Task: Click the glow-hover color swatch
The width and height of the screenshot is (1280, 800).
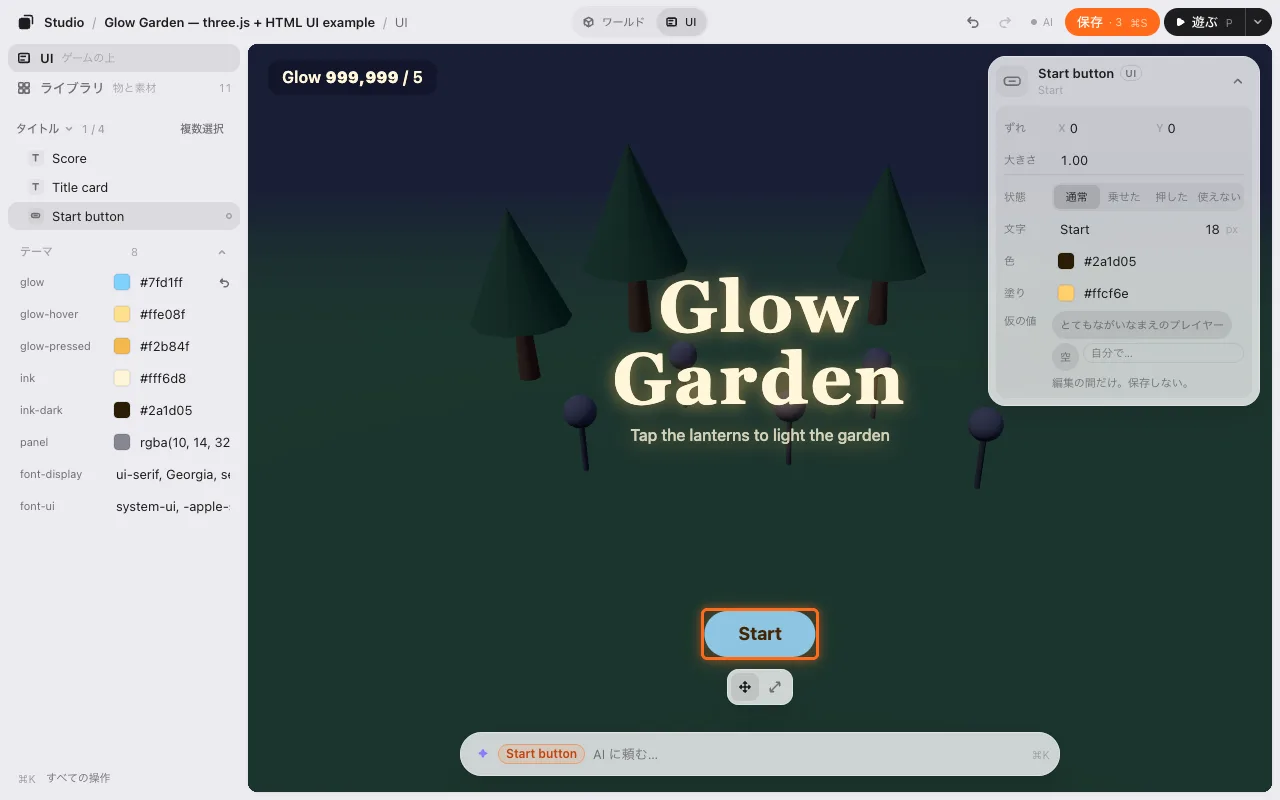Action: click(122, 314)
